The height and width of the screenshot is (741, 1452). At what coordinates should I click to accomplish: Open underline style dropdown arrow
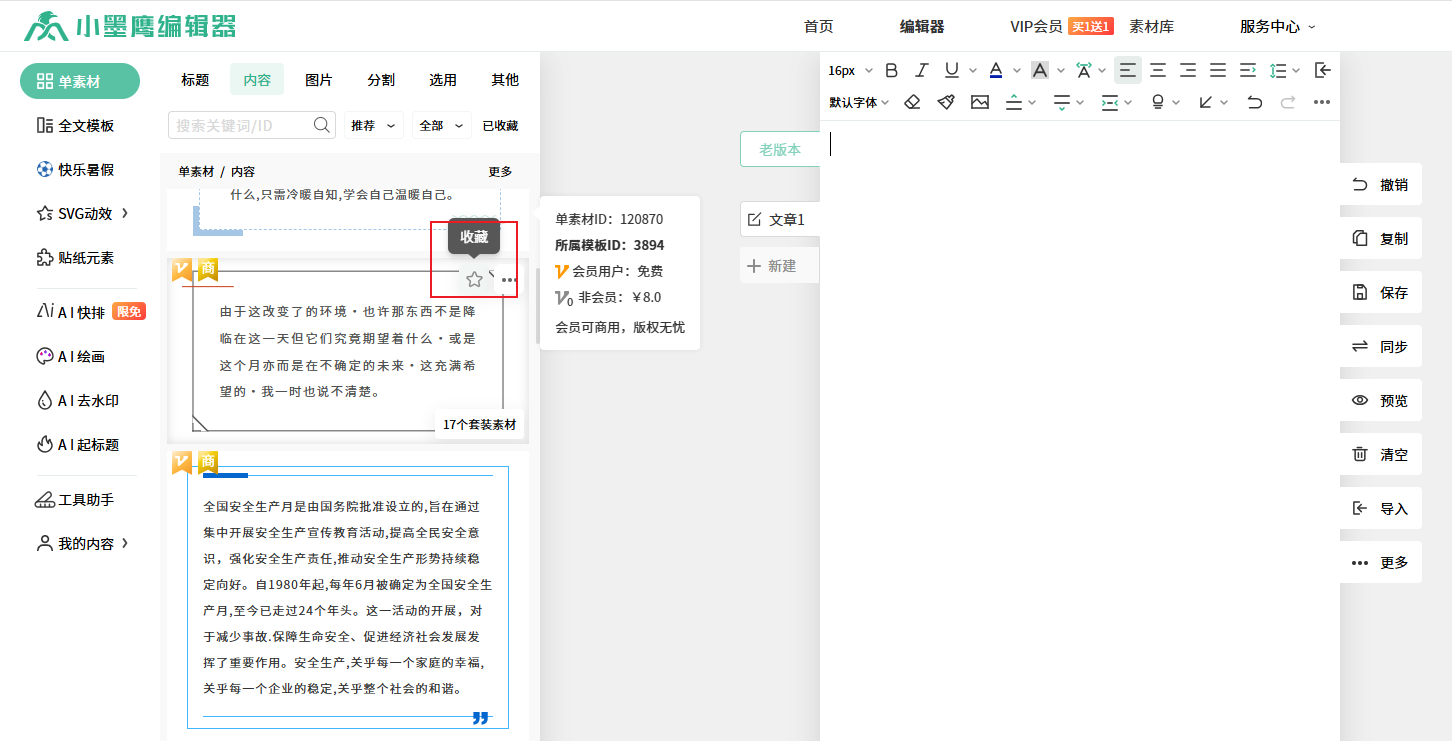(974, 71)
